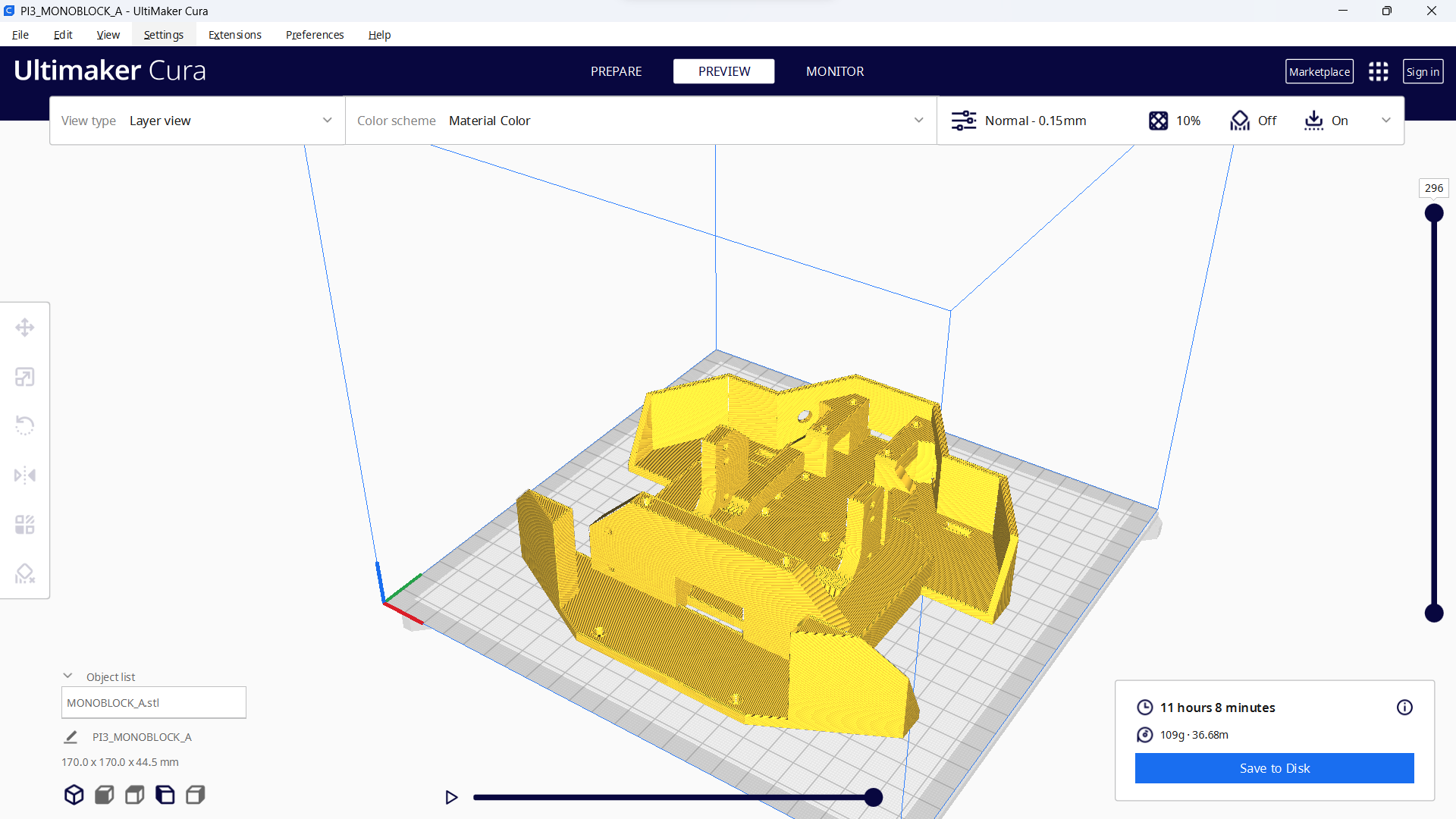Screen dimensions: 1456x819
Task: Toggle support generation off setting
Action: pos(1253,120)
